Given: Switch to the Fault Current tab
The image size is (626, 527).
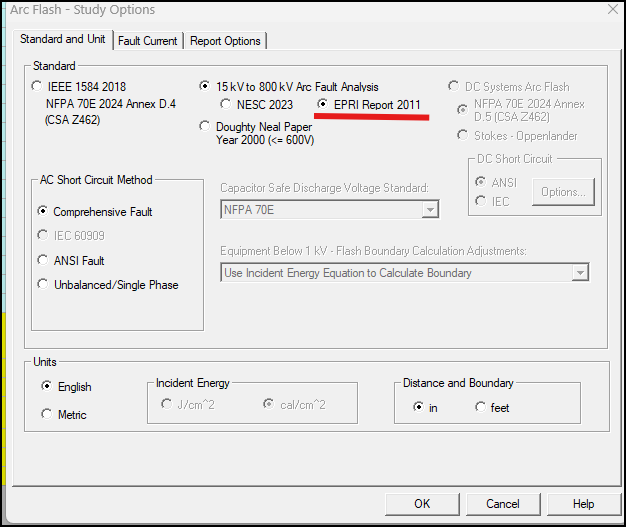Looking at the screenshot, I should 147,41.
